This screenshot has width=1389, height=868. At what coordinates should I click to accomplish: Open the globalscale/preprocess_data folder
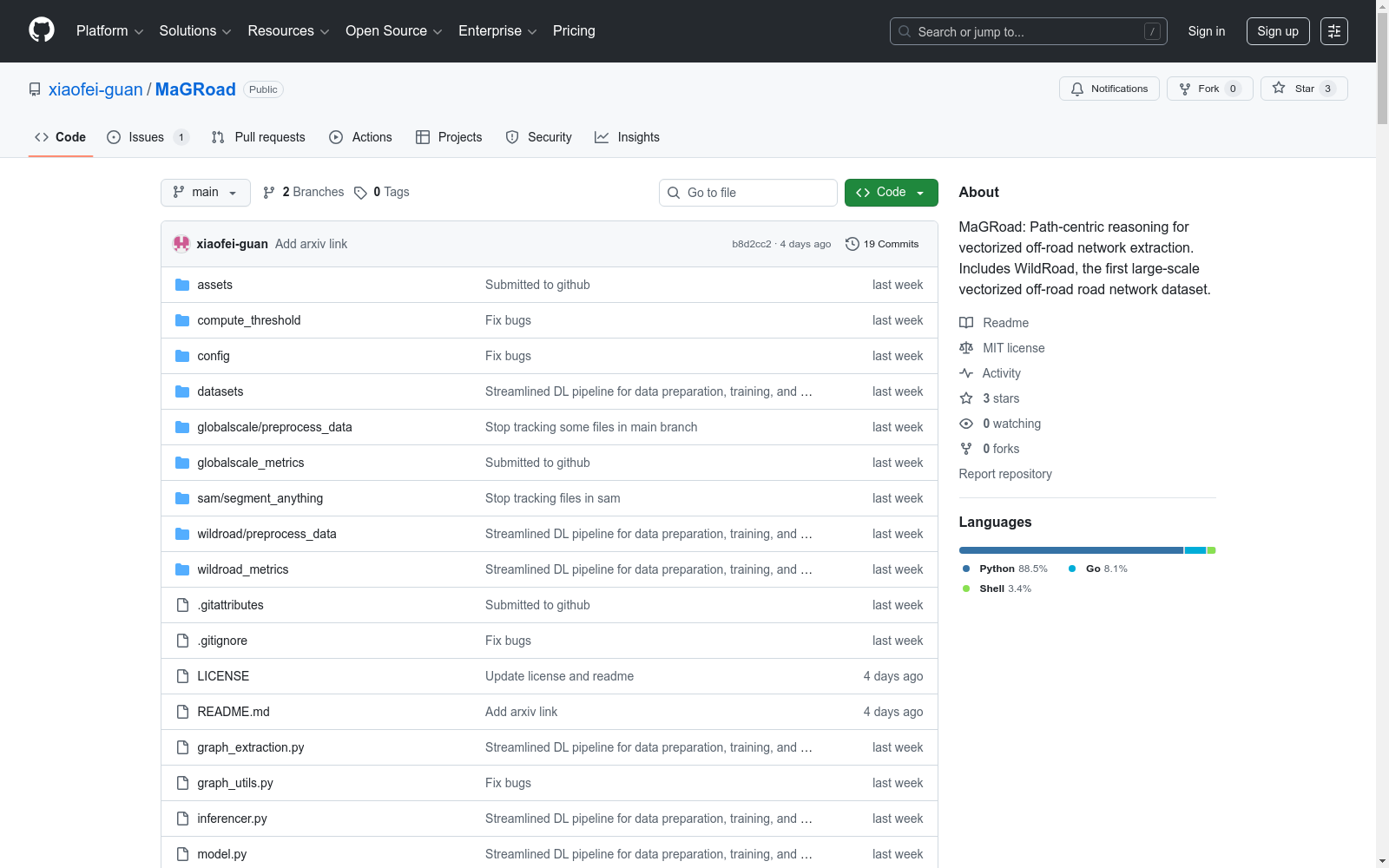274,427
